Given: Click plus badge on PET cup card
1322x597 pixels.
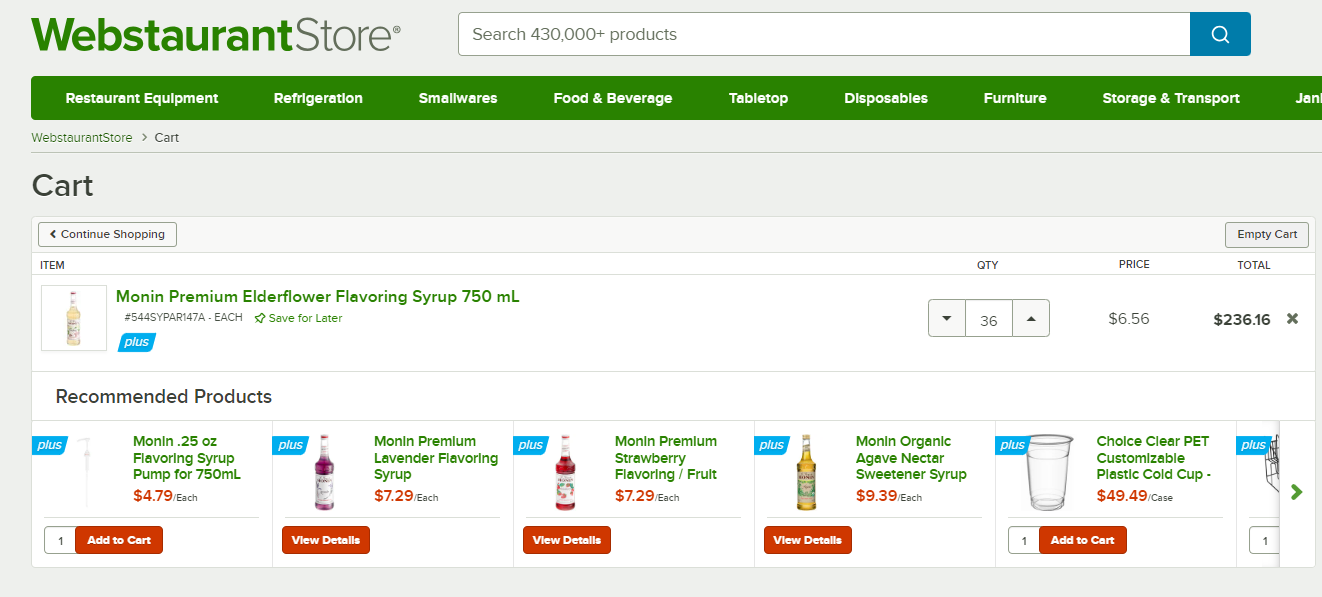Looking at the screenshot, I should click(x=1012, y=445).
